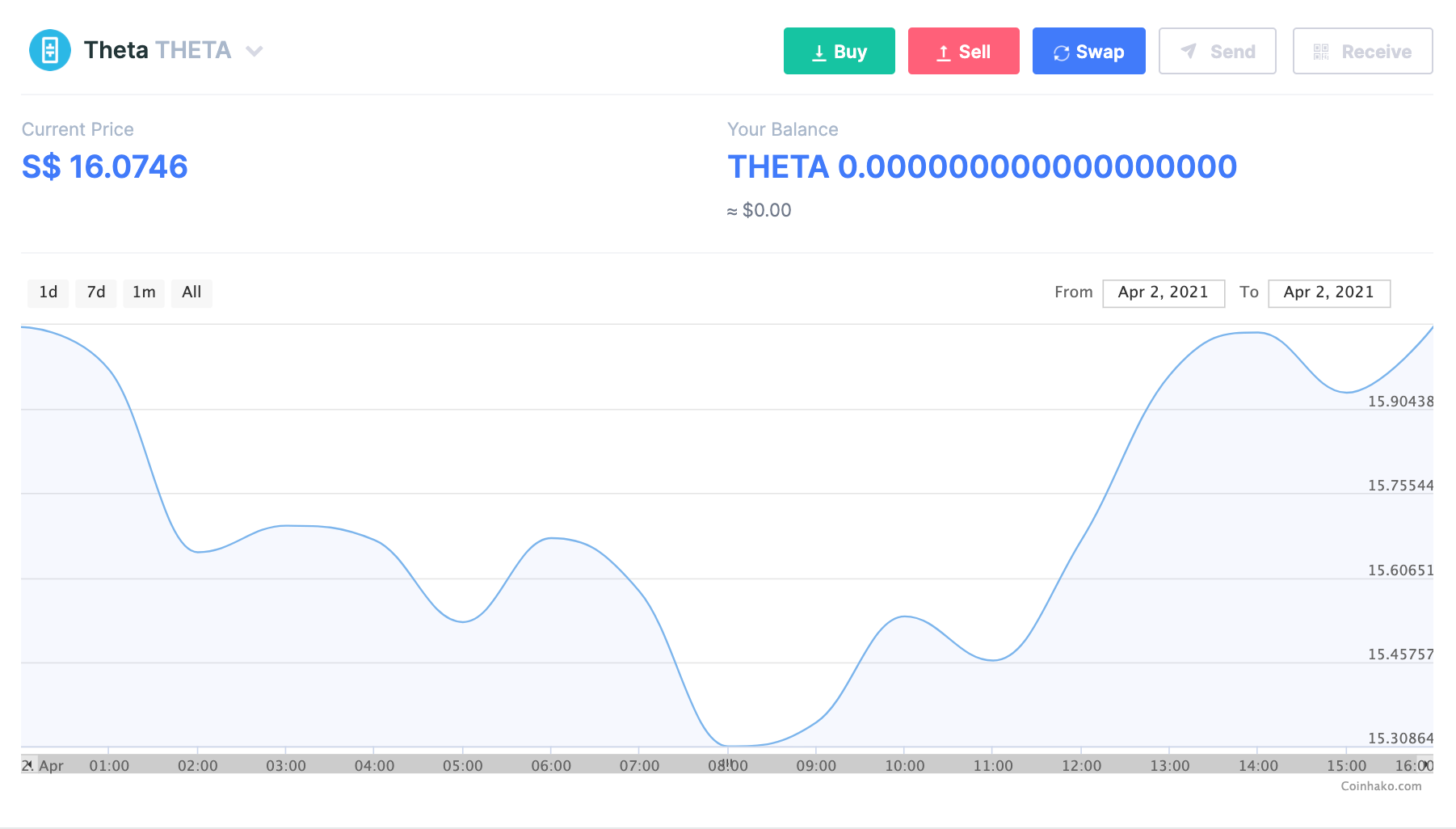Open the From date field
This screenshot has width=1456, height=829.
[1164, 292]
